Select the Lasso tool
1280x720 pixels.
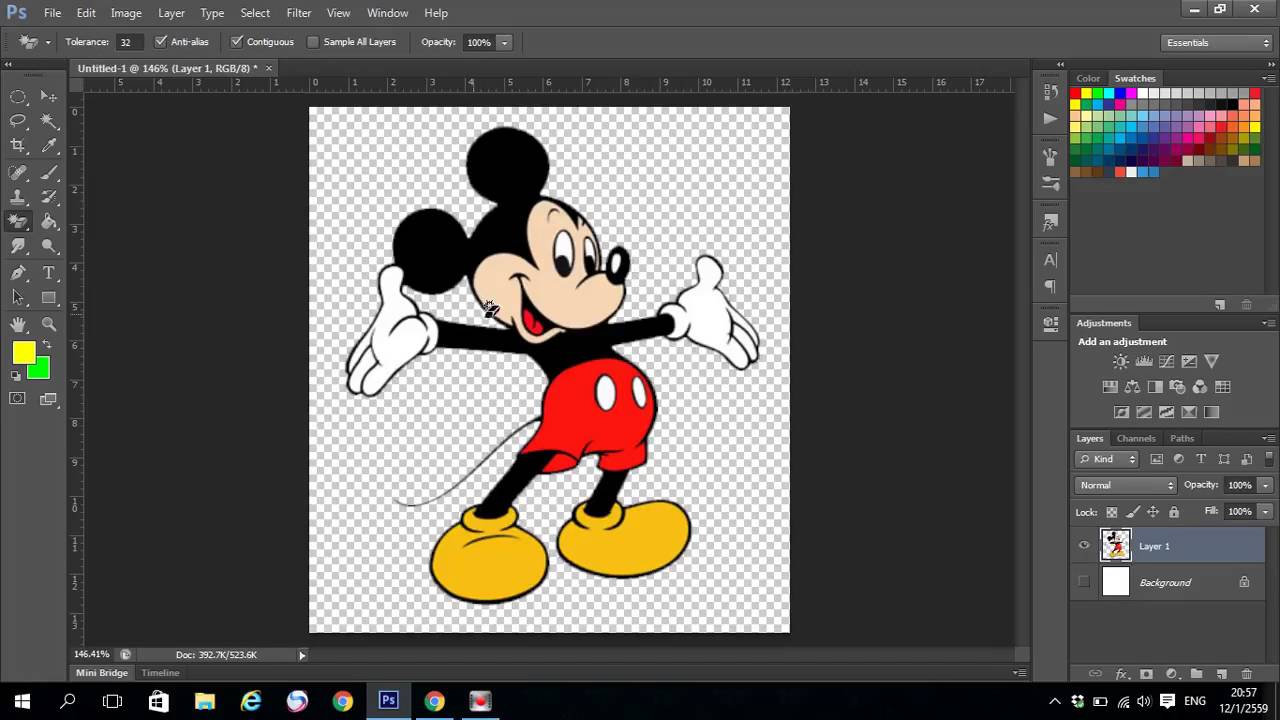tap(18, 121)
